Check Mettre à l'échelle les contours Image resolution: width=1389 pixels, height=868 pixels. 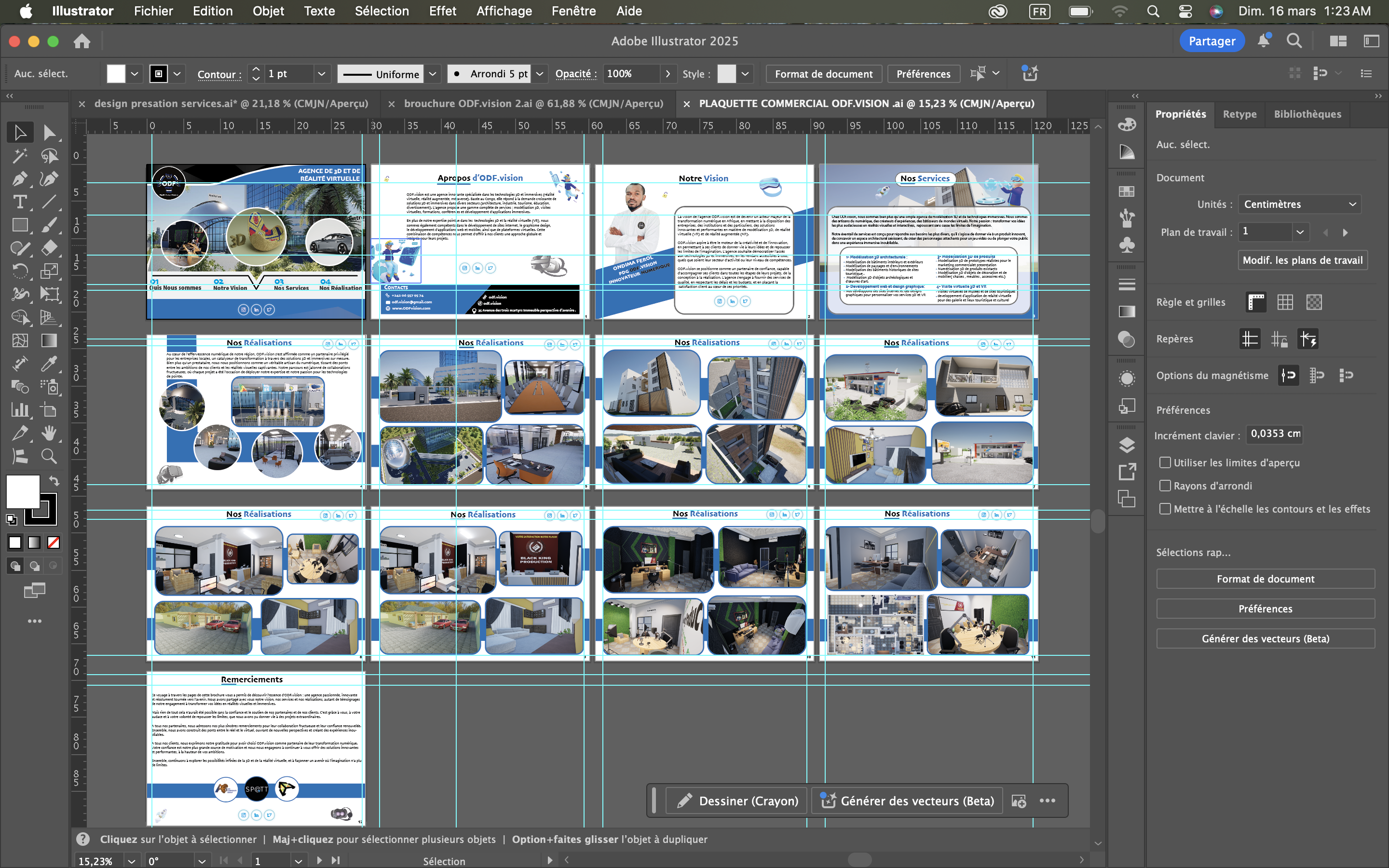[x=1165, y=509]
